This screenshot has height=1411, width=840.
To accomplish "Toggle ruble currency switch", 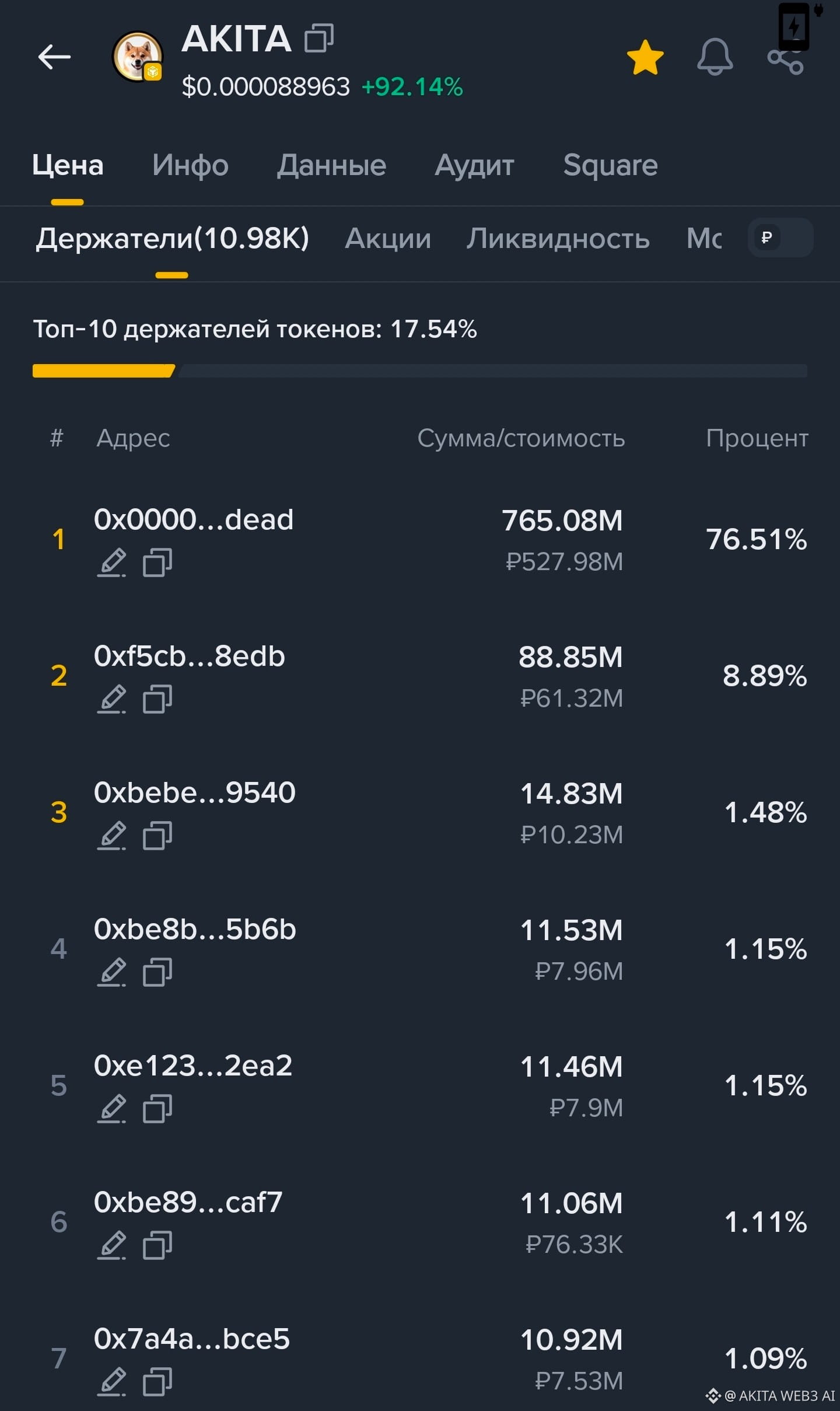I will [780, 238].
